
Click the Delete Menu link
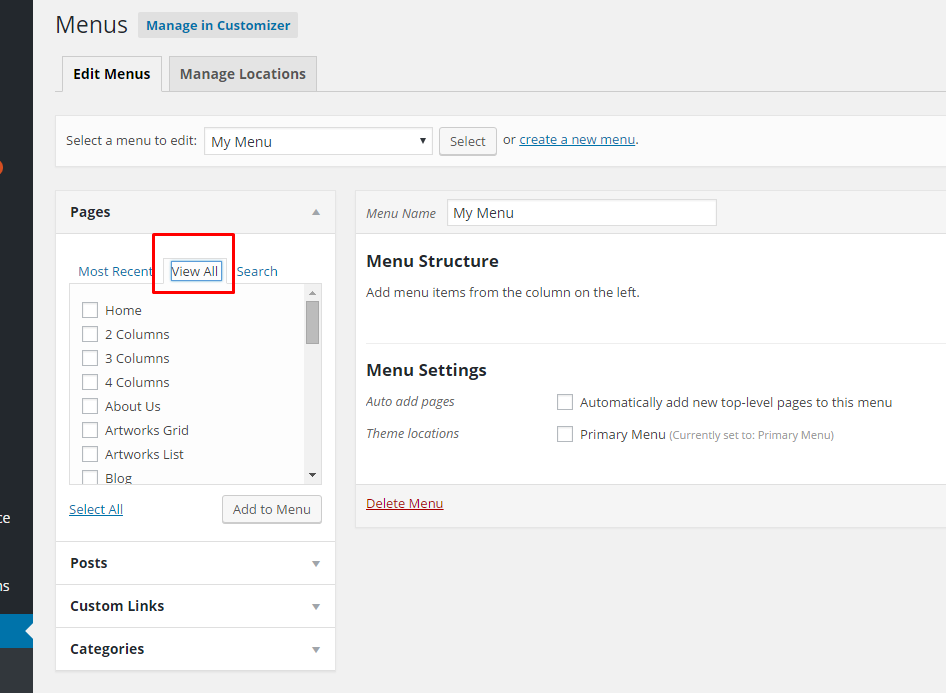tap(405, 504)
